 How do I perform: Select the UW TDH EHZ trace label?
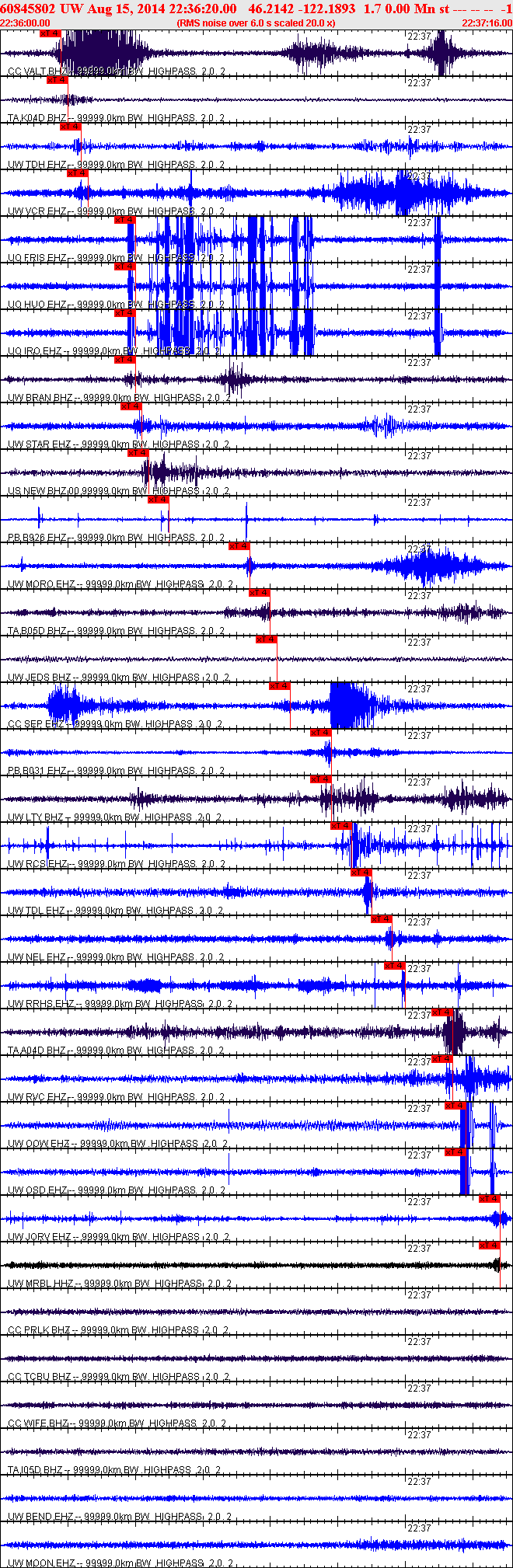click(x=37, y=165)
